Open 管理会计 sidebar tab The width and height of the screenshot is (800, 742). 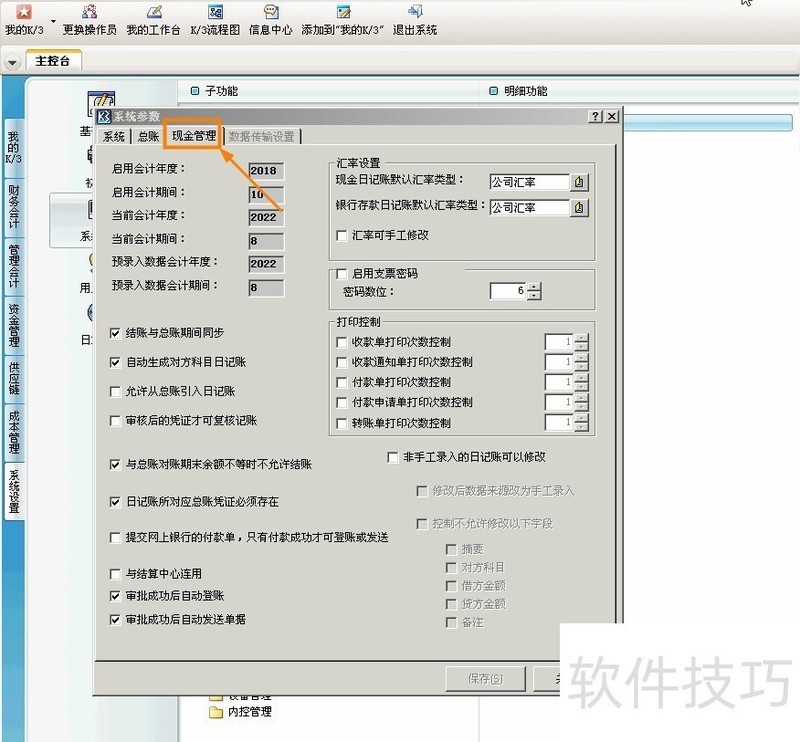pos(14,265)
